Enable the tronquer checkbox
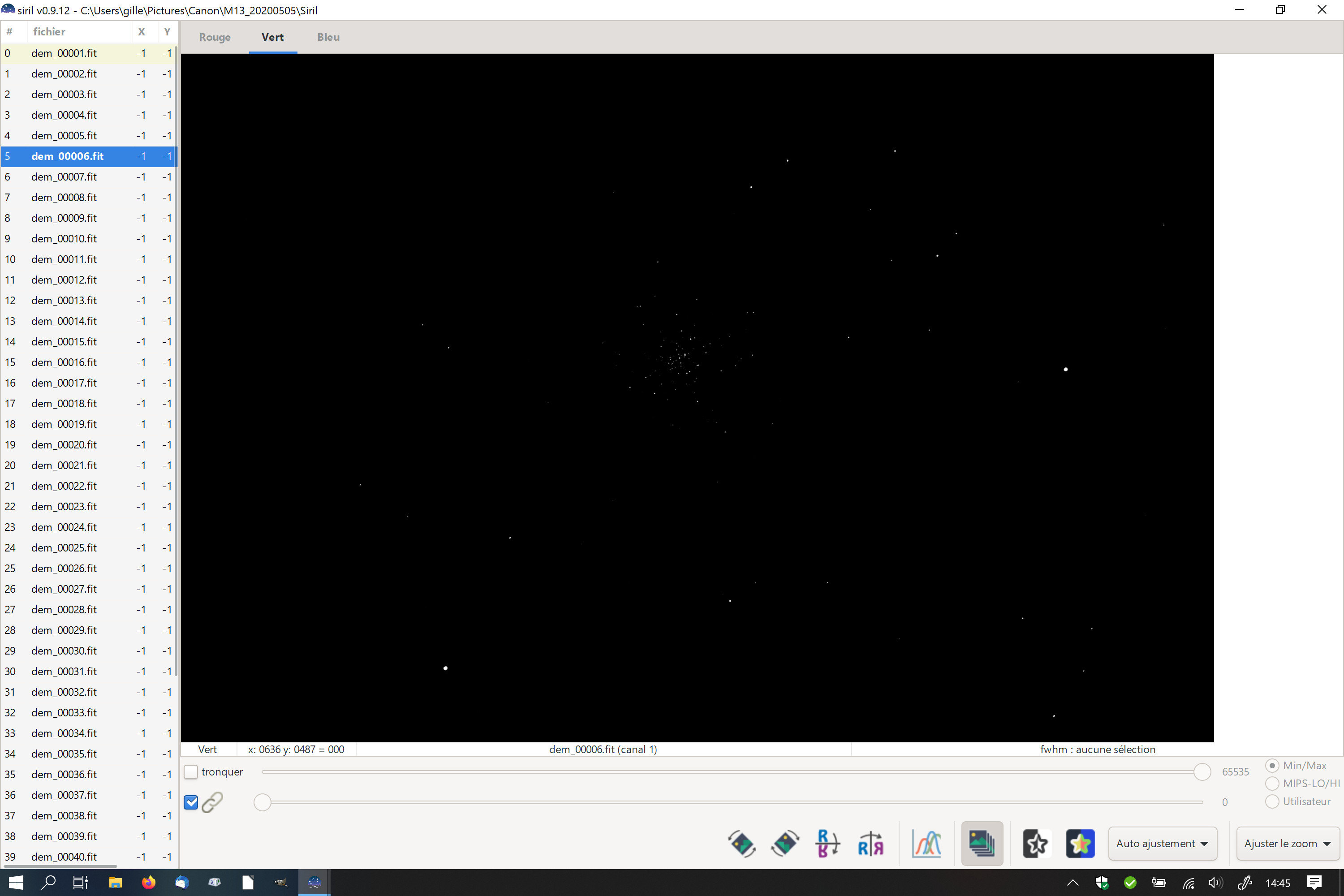The height and width of the screenshot is (896, 1344). [191, 772]
